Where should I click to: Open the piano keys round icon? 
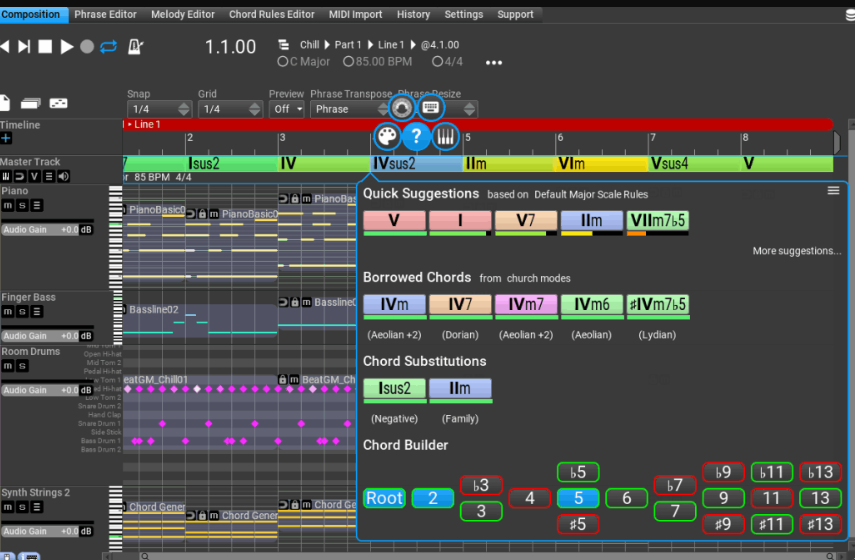(x=445, y=136)
